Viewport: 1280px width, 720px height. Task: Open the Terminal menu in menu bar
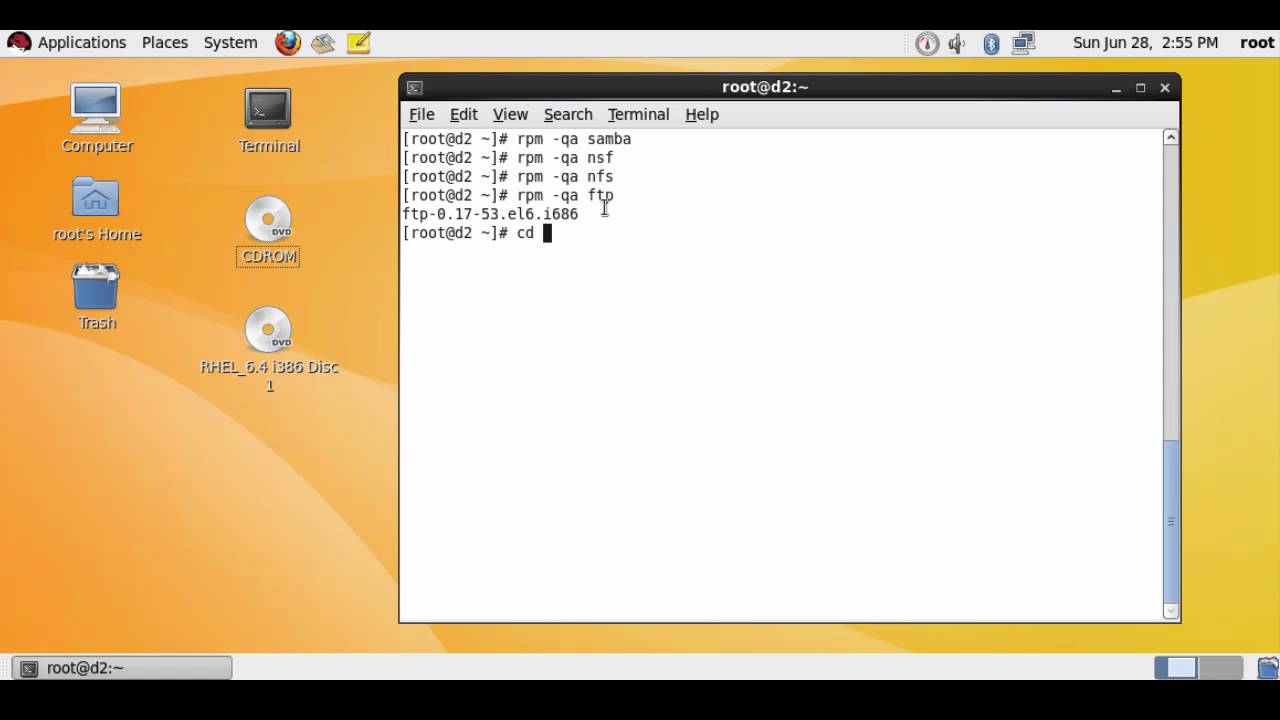pyautogui.click(x=638, y=114)
